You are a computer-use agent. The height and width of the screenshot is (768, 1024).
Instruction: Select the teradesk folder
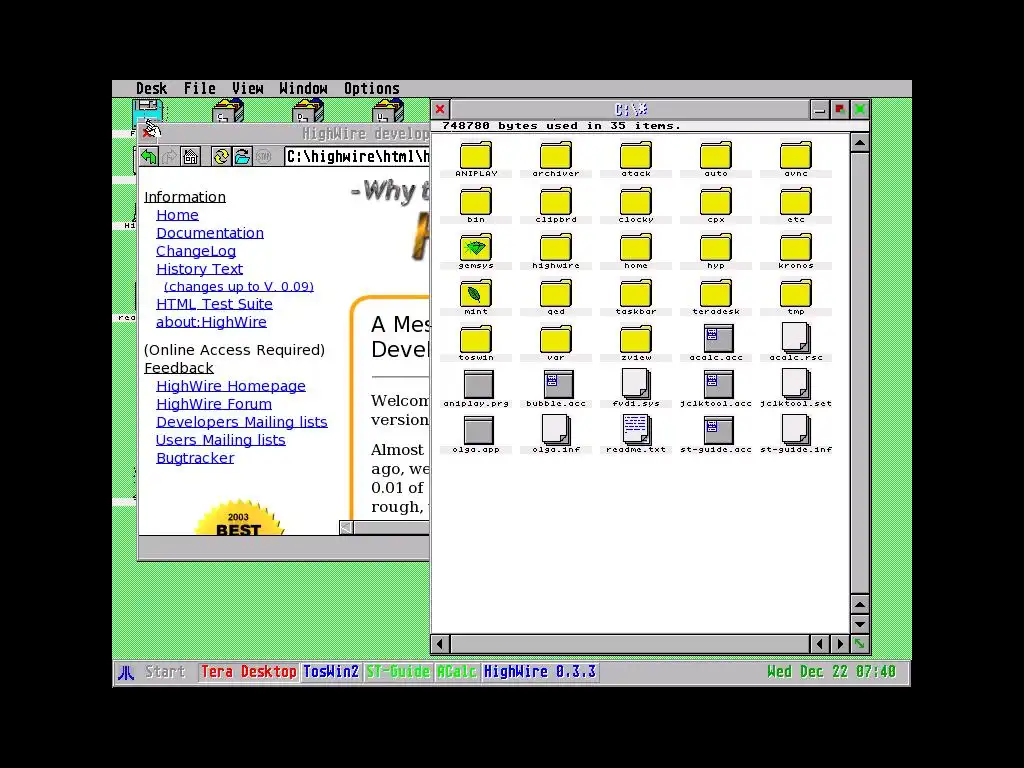tap(716, 297)
